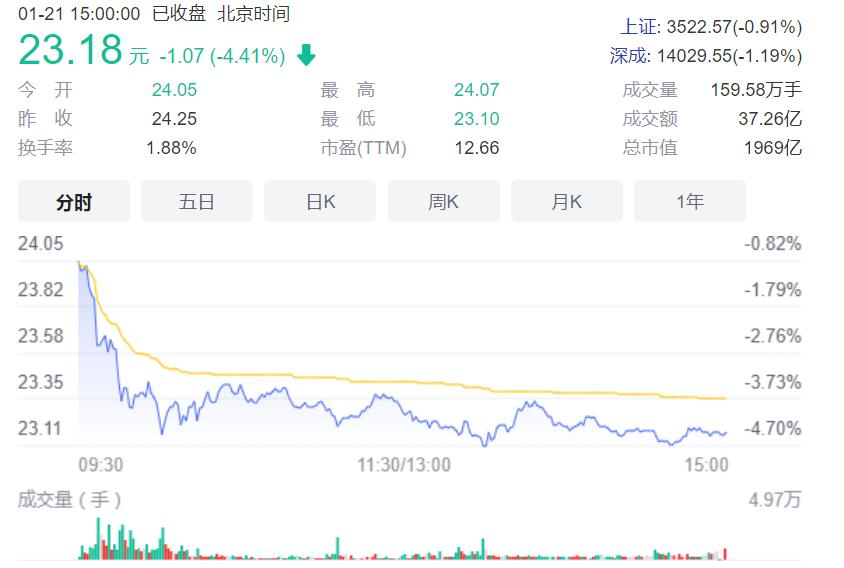
Task: Click the 09:30 time axis marker
Action: click(100, 464)
